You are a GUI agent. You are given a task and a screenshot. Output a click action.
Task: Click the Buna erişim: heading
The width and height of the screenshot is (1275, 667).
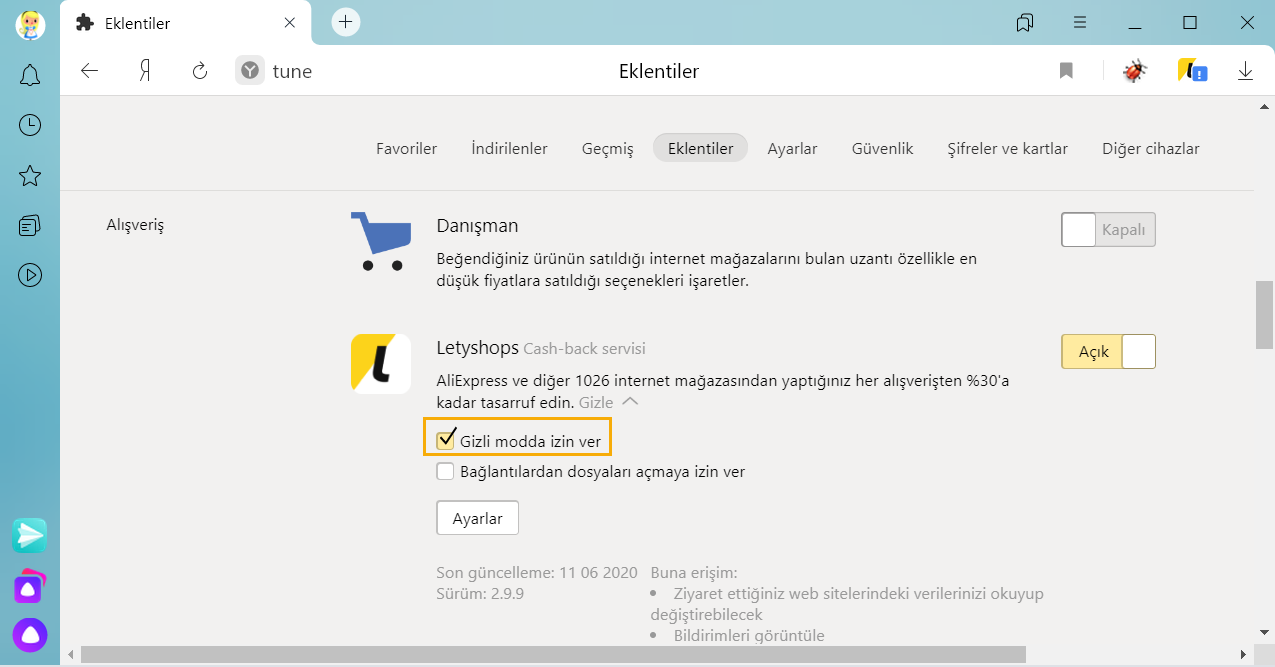(694, 573)
